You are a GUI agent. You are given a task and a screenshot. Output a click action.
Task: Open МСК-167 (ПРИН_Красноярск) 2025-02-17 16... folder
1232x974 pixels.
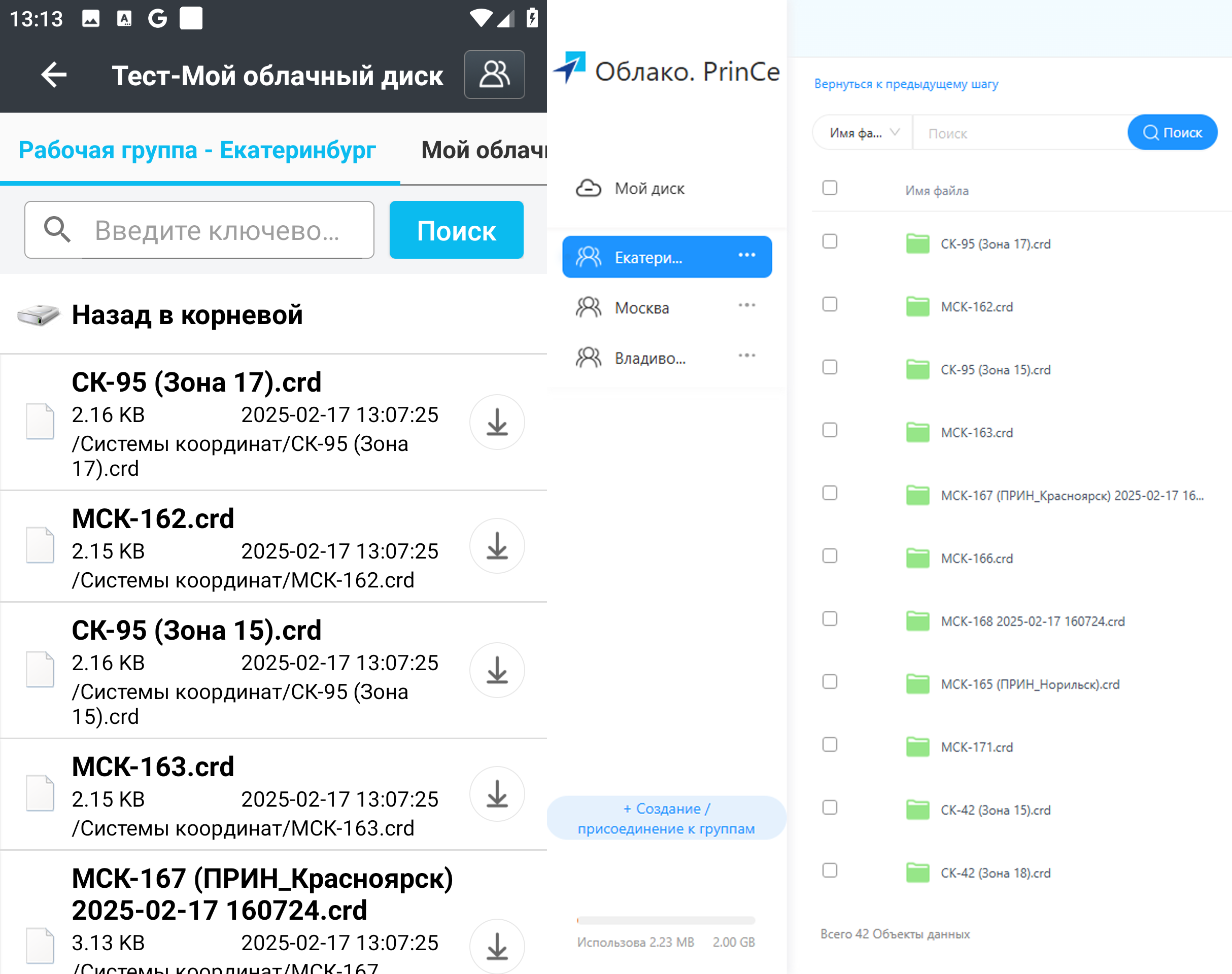[1072, 496]
